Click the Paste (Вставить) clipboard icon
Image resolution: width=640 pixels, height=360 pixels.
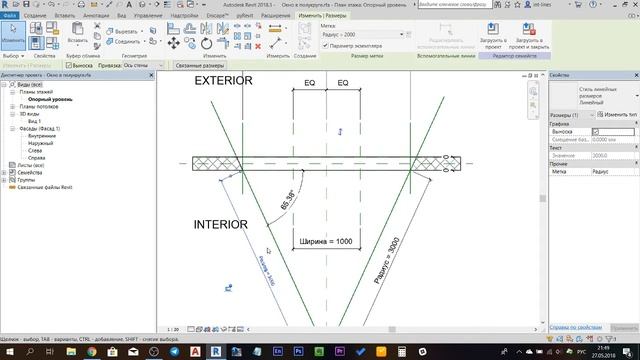pos(78,30)
